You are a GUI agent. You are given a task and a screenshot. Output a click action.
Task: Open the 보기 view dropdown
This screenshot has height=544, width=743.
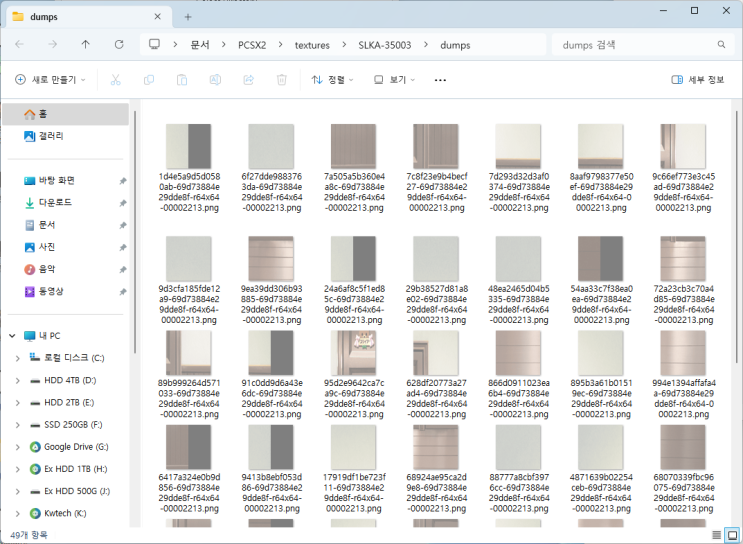tap(395, 80)
